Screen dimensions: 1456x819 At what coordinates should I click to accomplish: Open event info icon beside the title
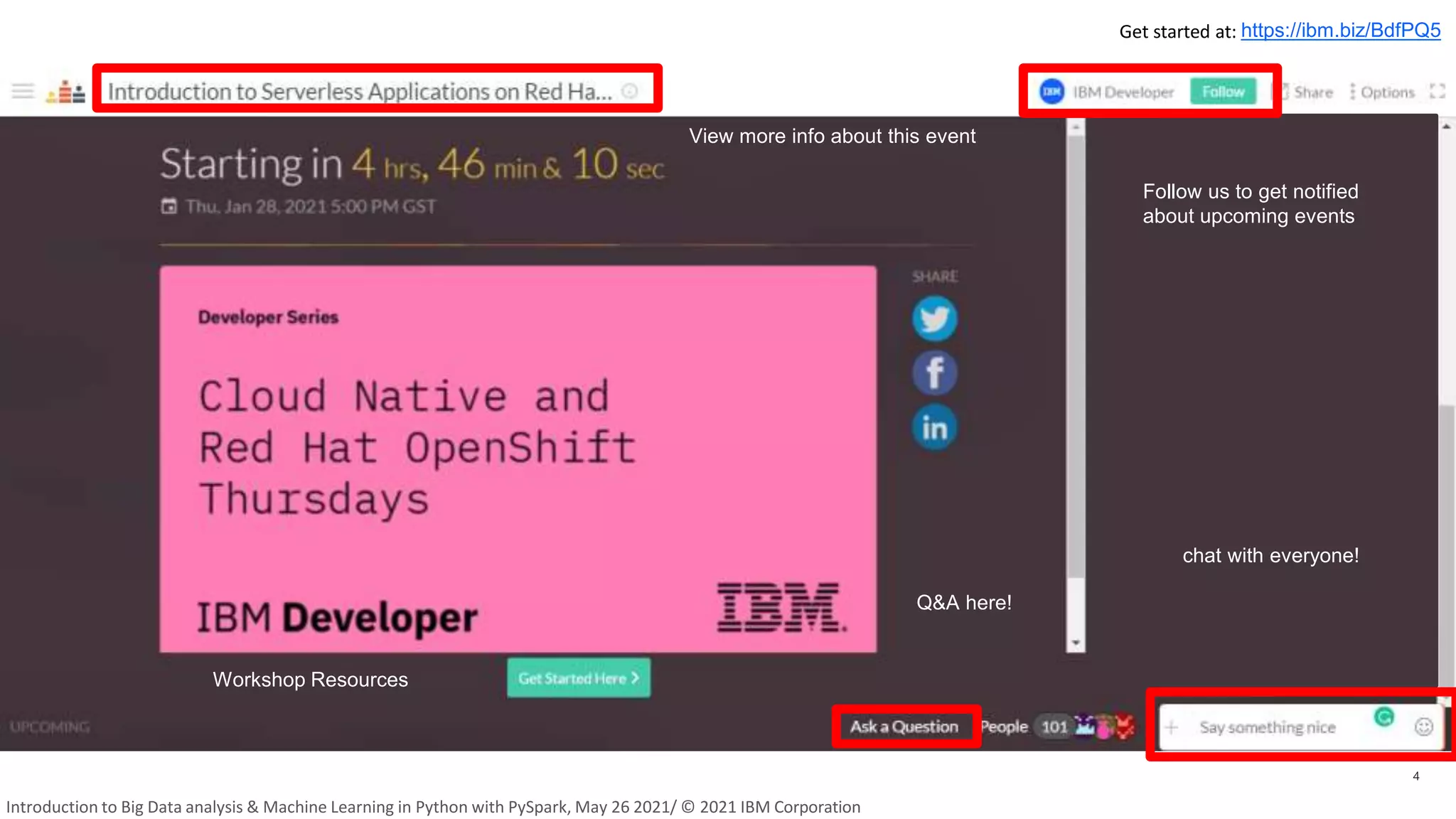[630, 91]
